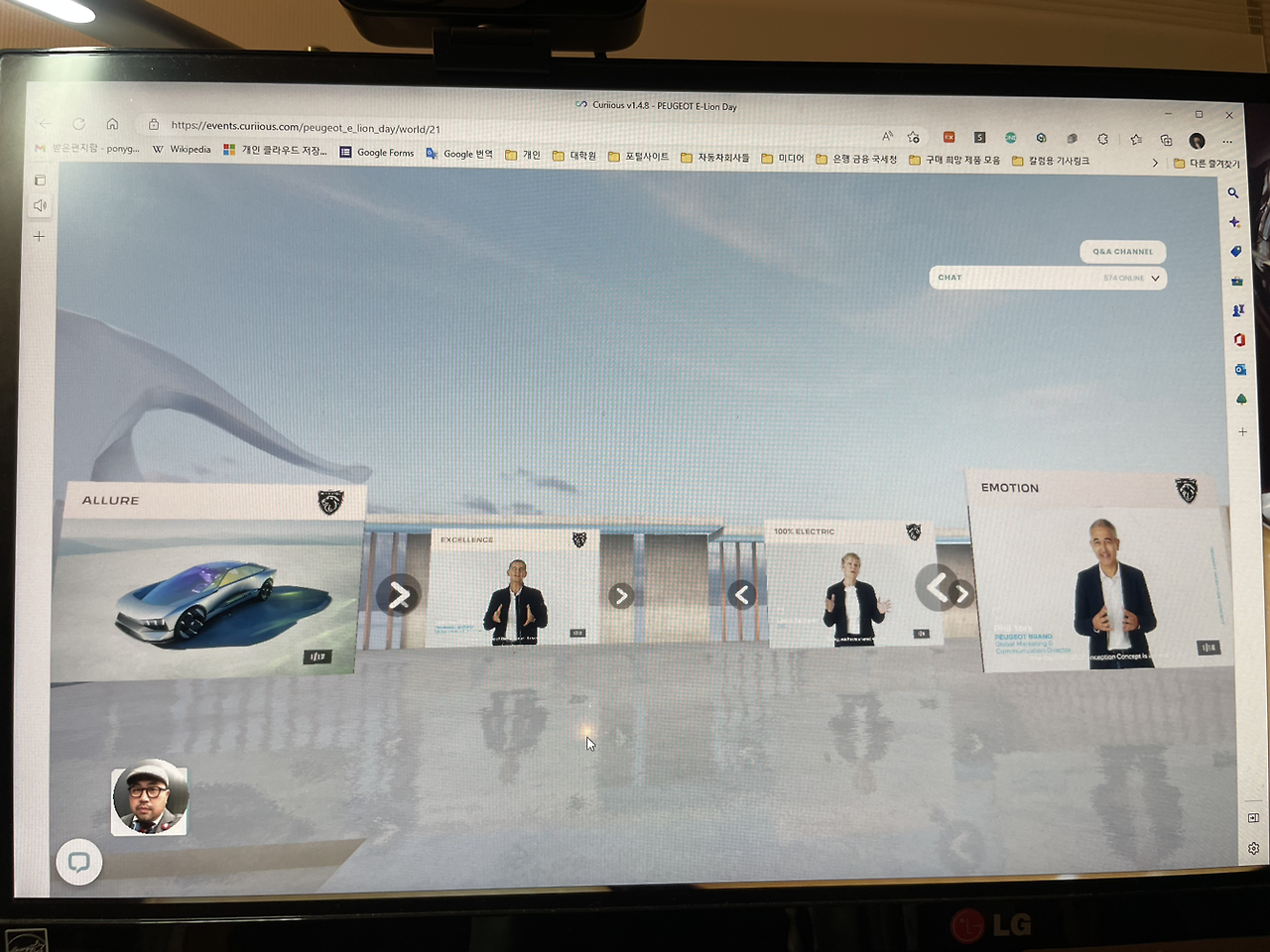Open the sidebar Tools briefcase icon
Image resolution: width=1270 pixels, height=952 pixels.
coord(1237,281)
